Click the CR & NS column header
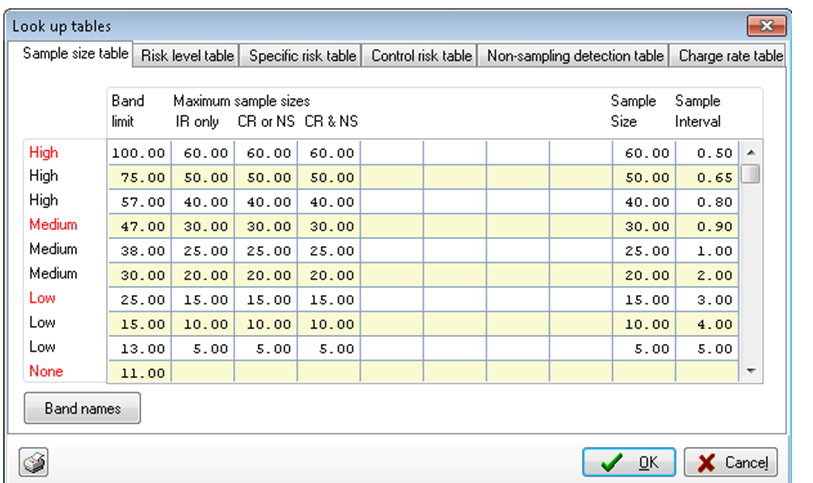Image resolution: width=813 pixels, height=483 pixels. pyautogui.click(x=331, y=121)
